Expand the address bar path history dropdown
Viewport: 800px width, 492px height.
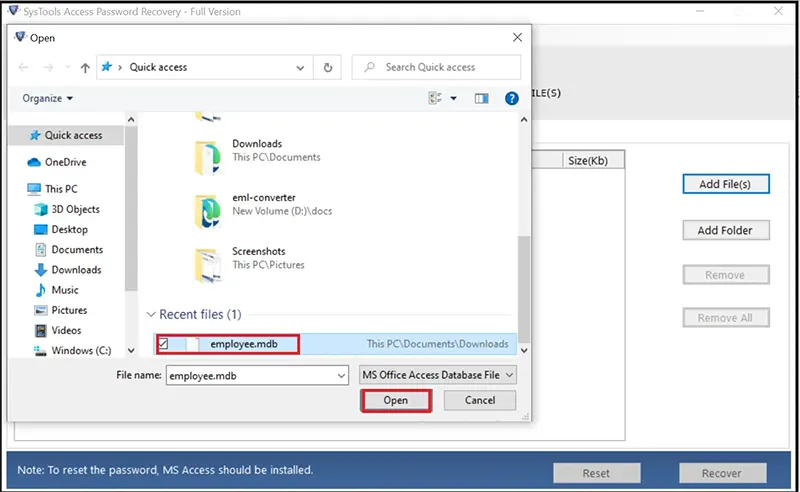(301, 68)
